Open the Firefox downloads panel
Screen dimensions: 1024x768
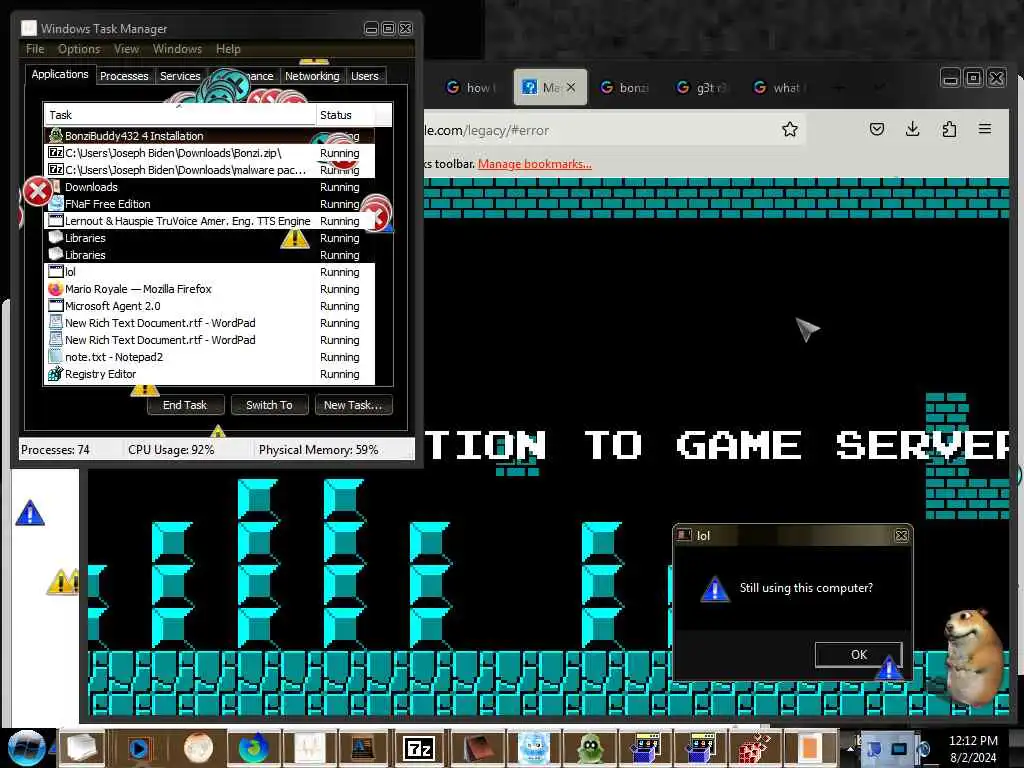[912, 129]
